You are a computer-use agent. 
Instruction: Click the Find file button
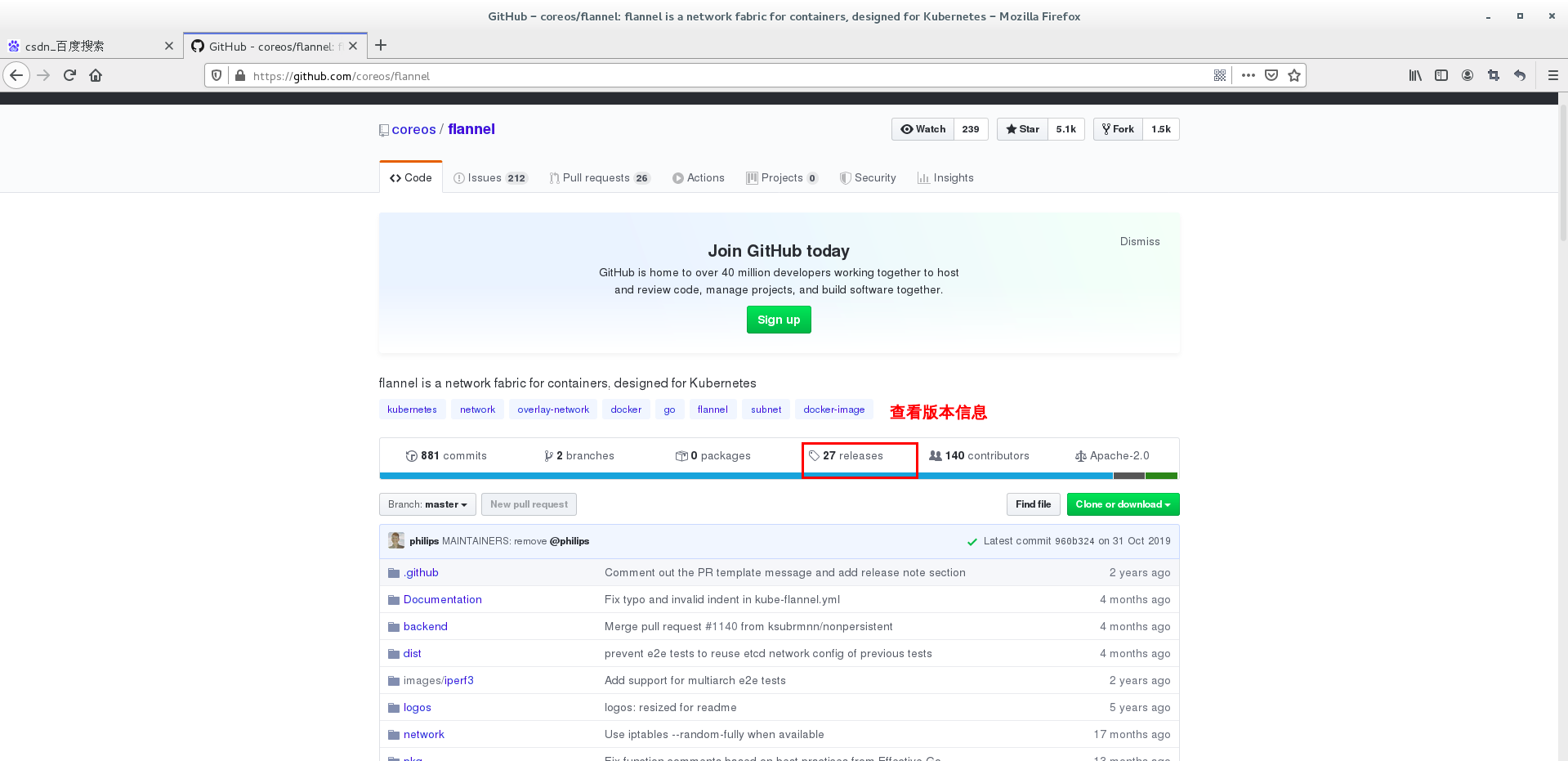tap(1033, 504)
